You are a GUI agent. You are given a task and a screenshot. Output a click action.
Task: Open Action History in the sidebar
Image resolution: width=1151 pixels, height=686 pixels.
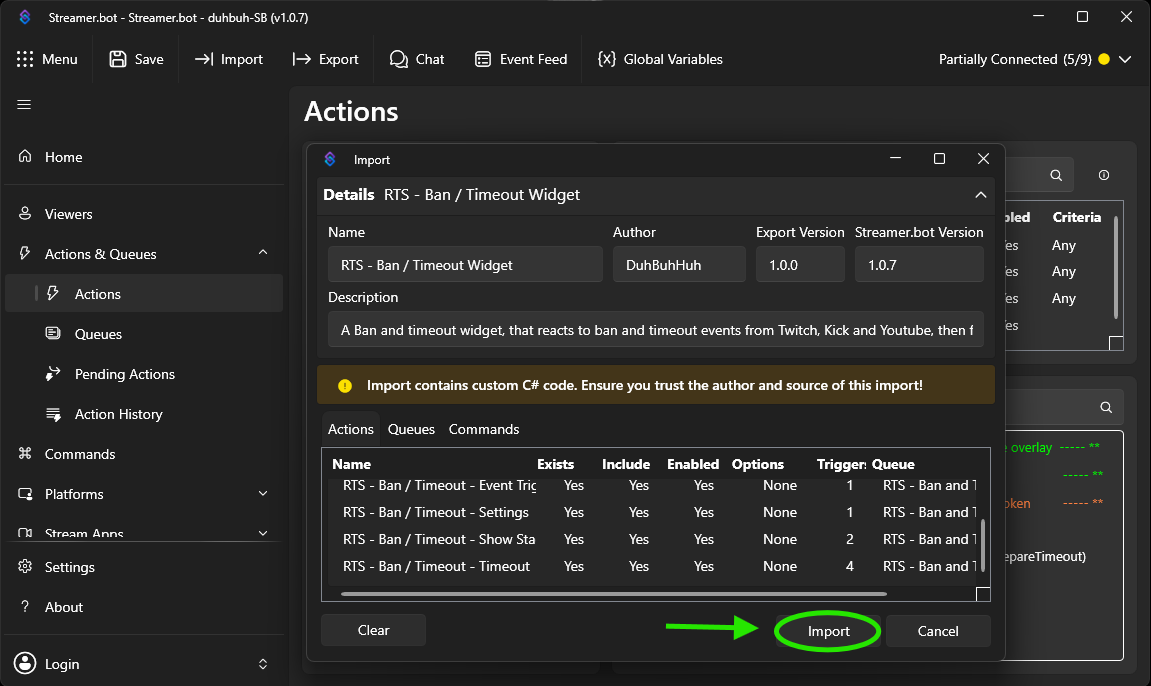click(144, 414)
